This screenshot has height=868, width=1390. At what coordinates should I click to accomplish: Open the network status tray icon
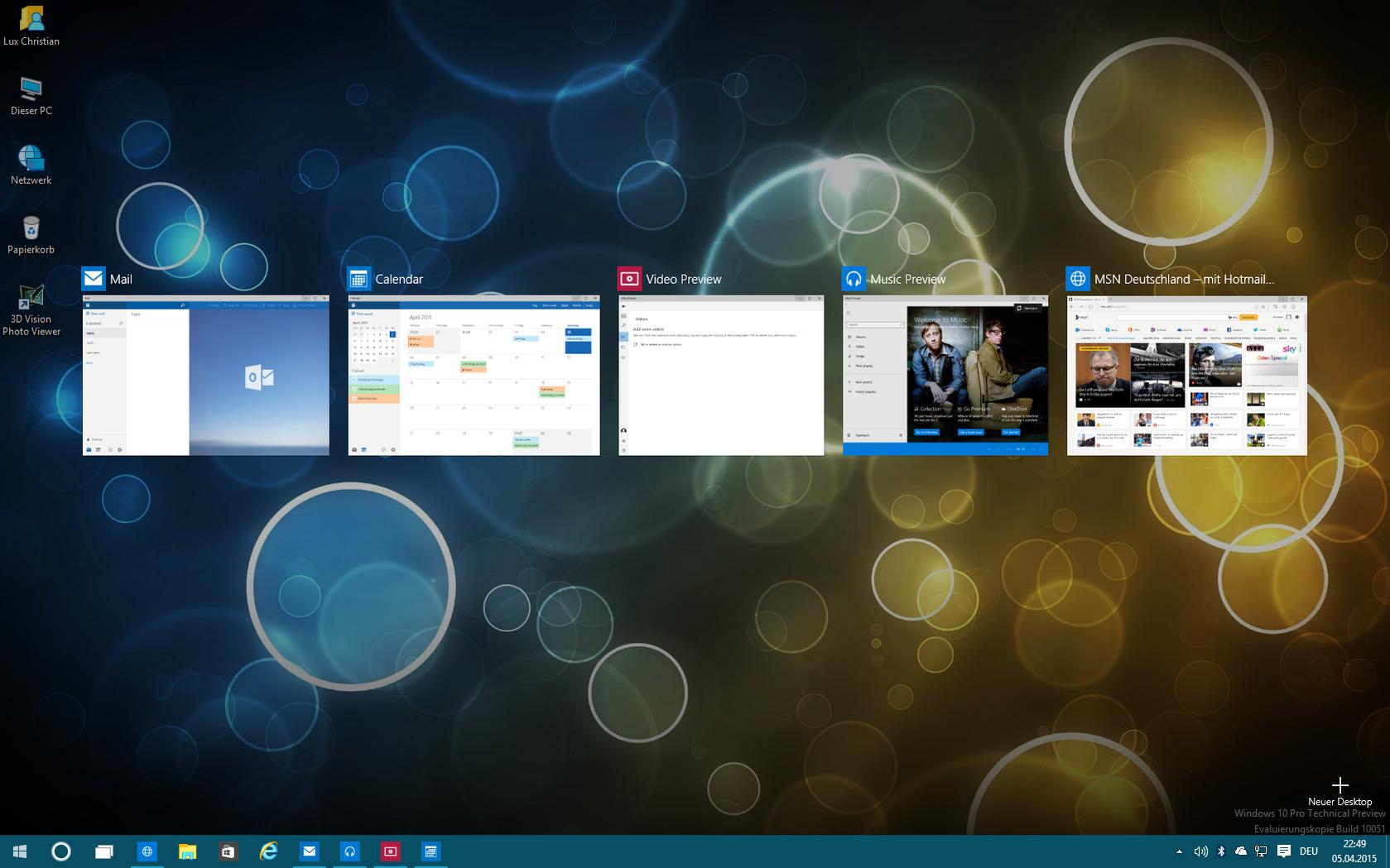pos(1261,851)
